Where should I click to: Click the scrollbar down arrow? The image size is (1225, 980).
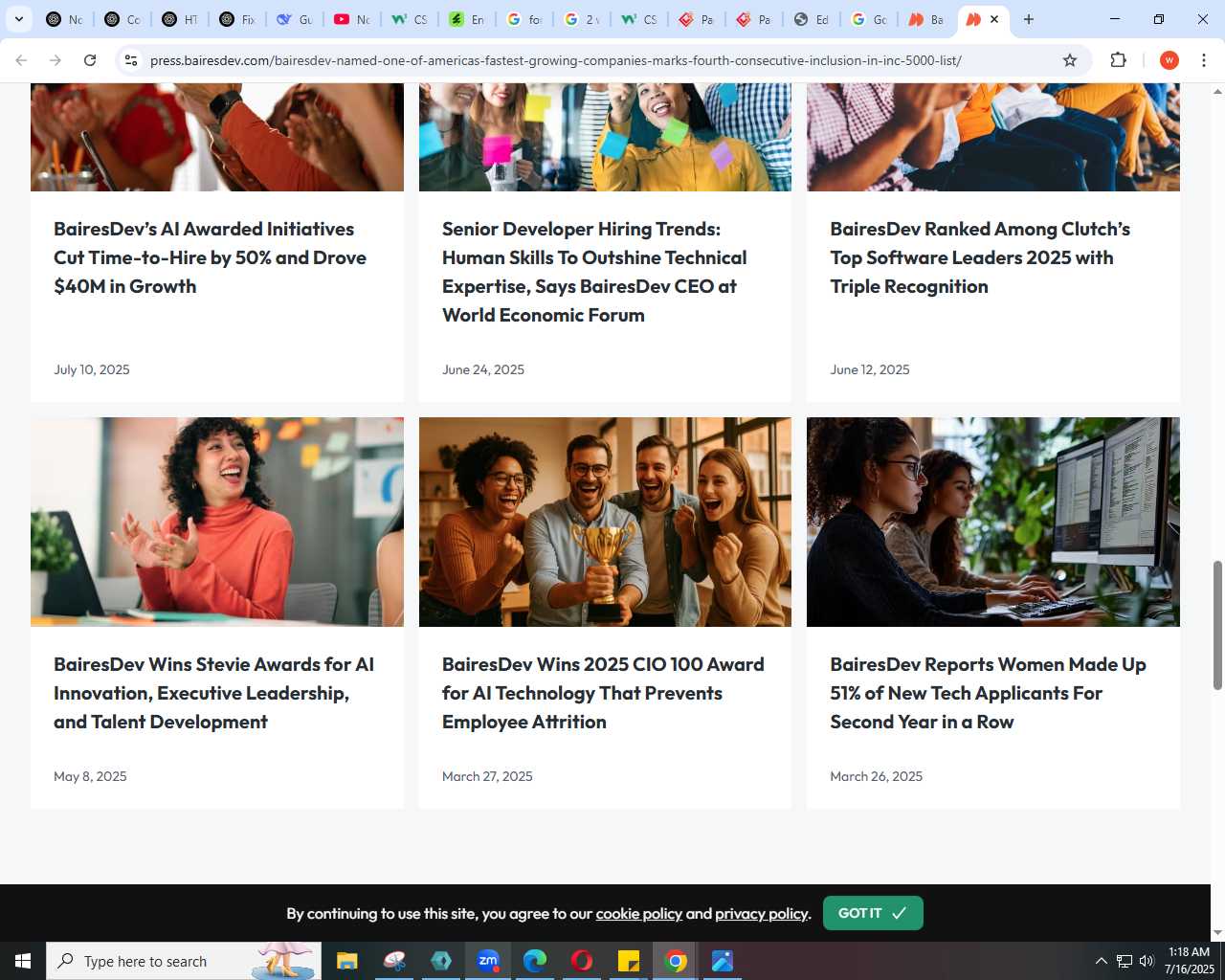(x=1217, y=933)
